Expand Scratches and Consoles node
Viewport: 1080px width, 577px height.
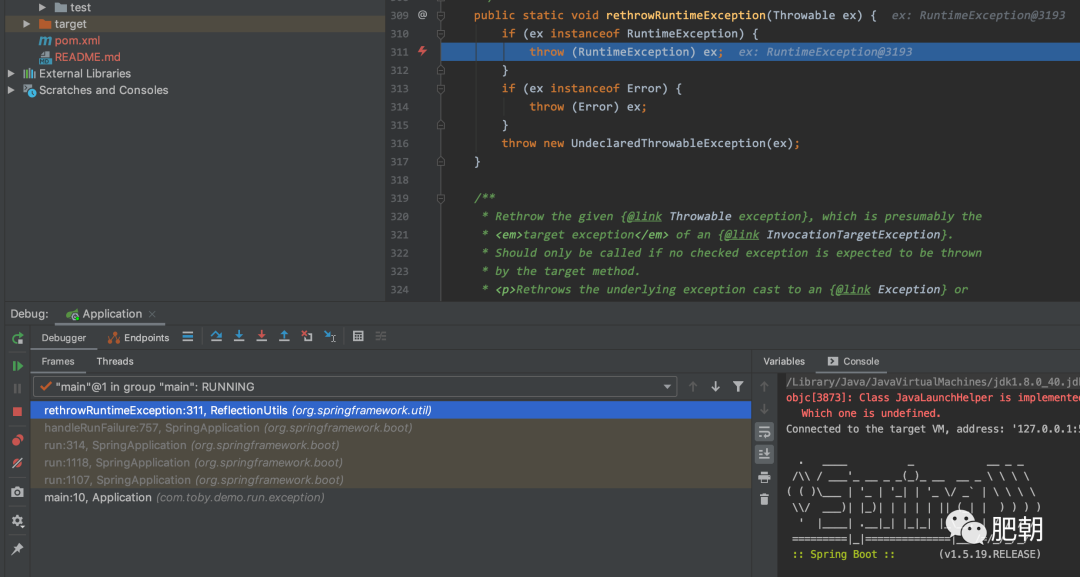[x=10, y=90]
